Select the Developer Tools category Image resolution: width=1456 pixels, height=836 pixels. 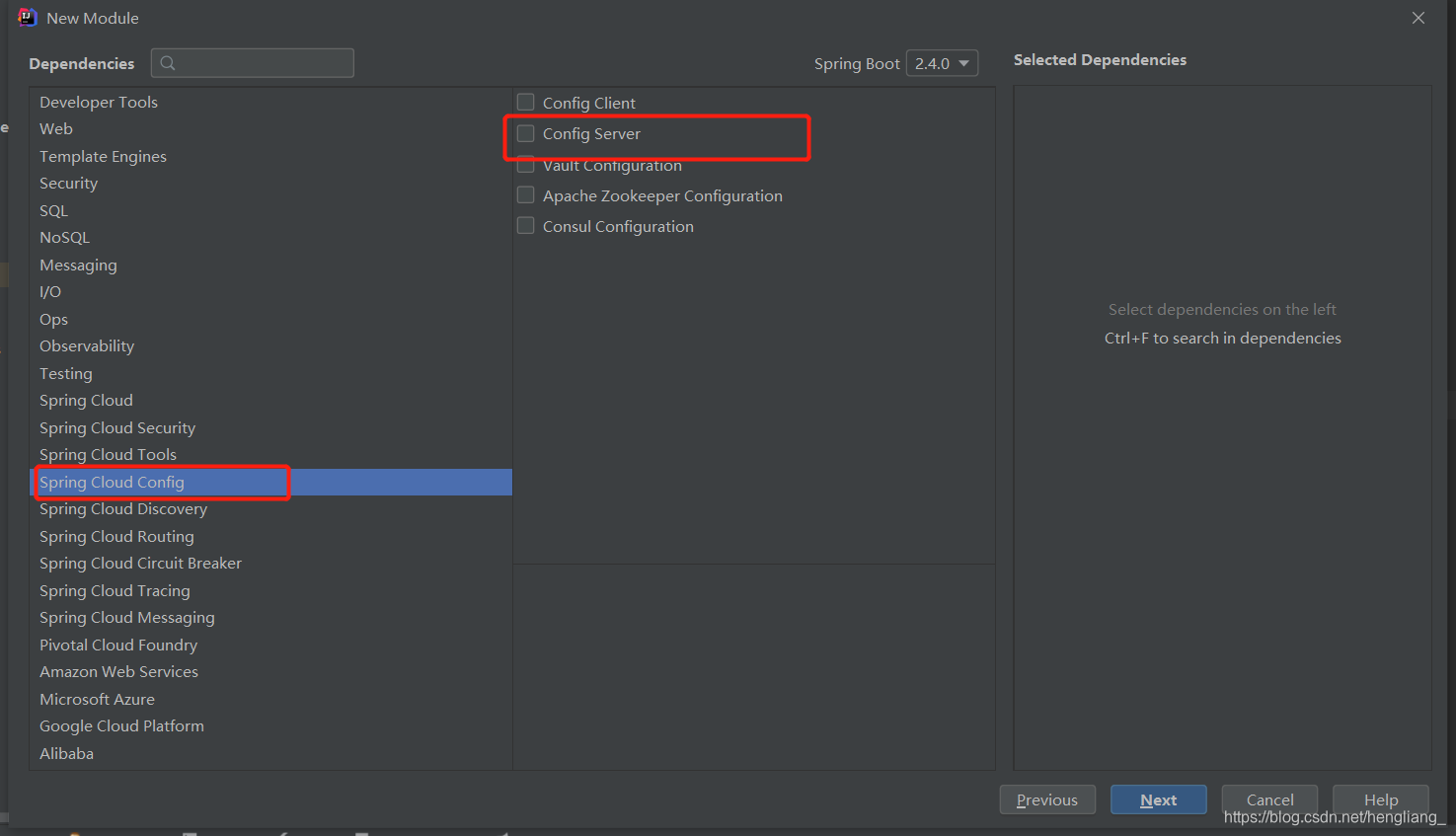270,102
